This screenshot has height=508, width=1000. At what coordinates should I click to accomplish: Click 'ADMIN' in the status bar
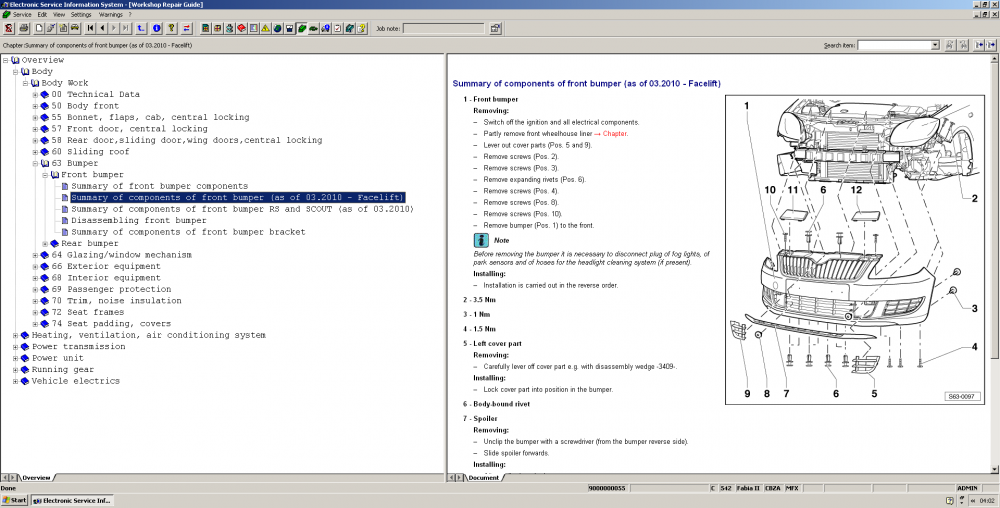pyautogui.click(x=967, y=488)
